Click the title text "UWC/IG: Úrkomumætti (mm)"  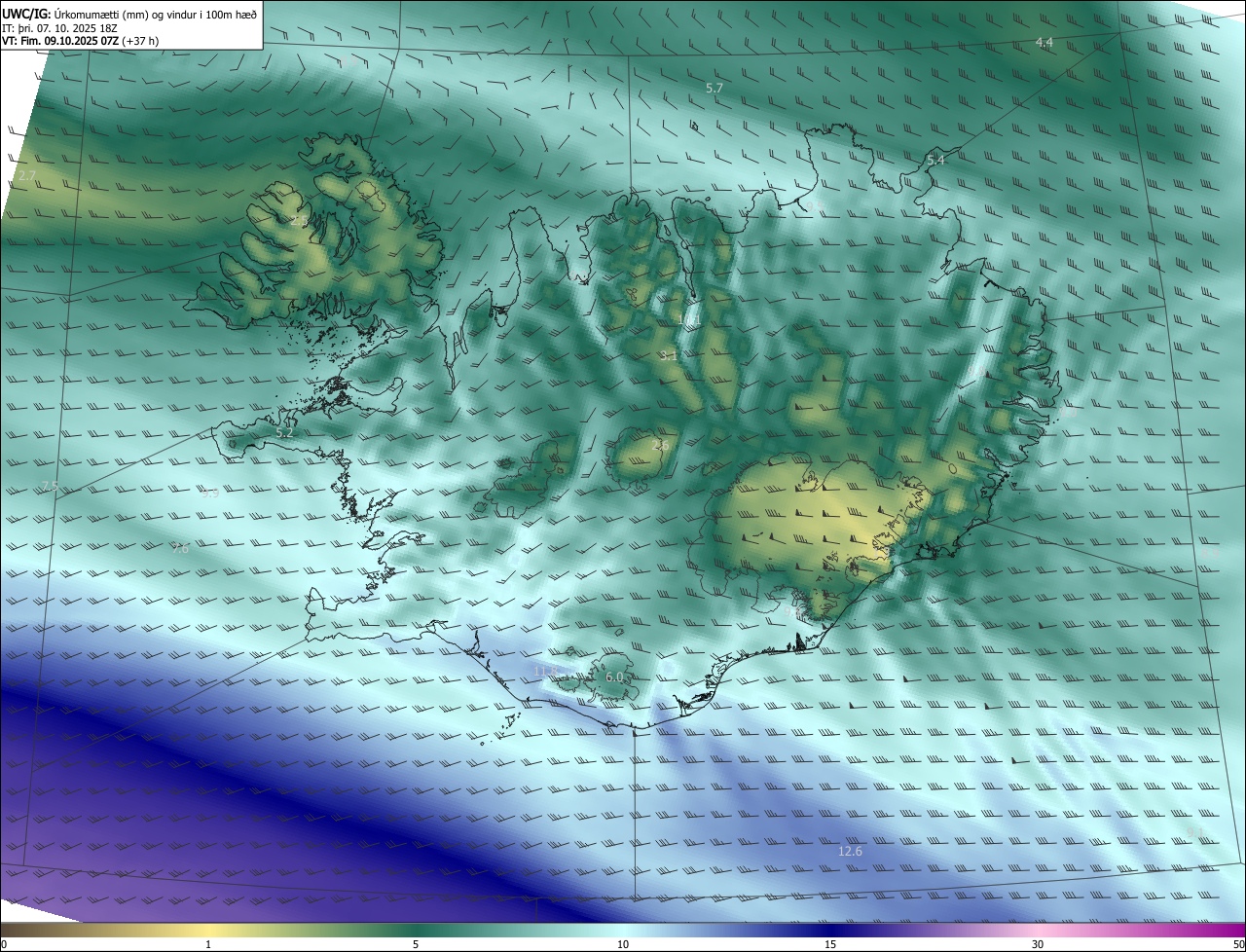(75, 14)
